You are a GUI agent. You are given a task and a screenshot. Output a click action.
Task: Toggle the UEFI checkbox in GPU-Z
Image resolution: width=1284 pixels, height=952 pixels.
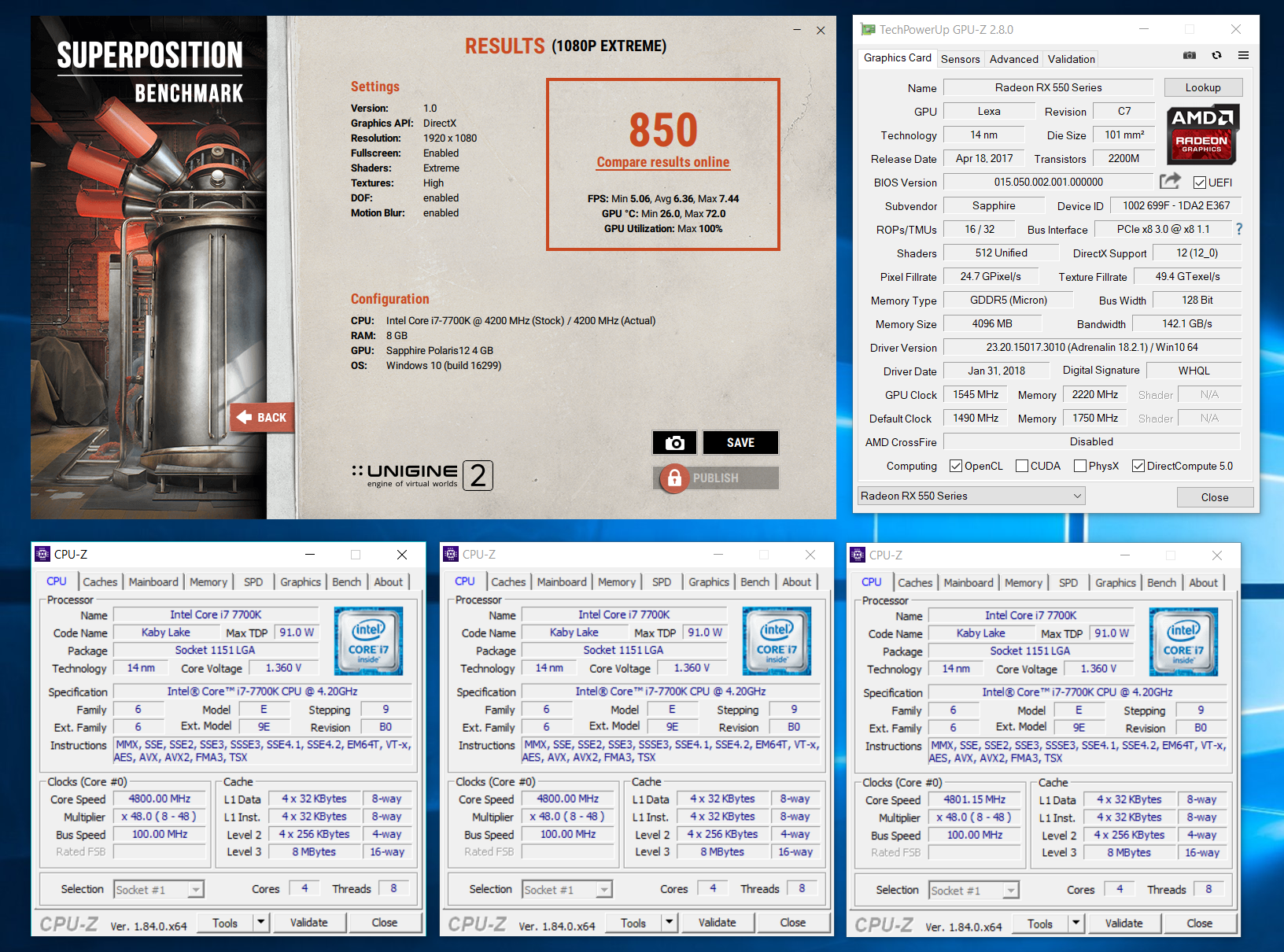pos(1200,183)
